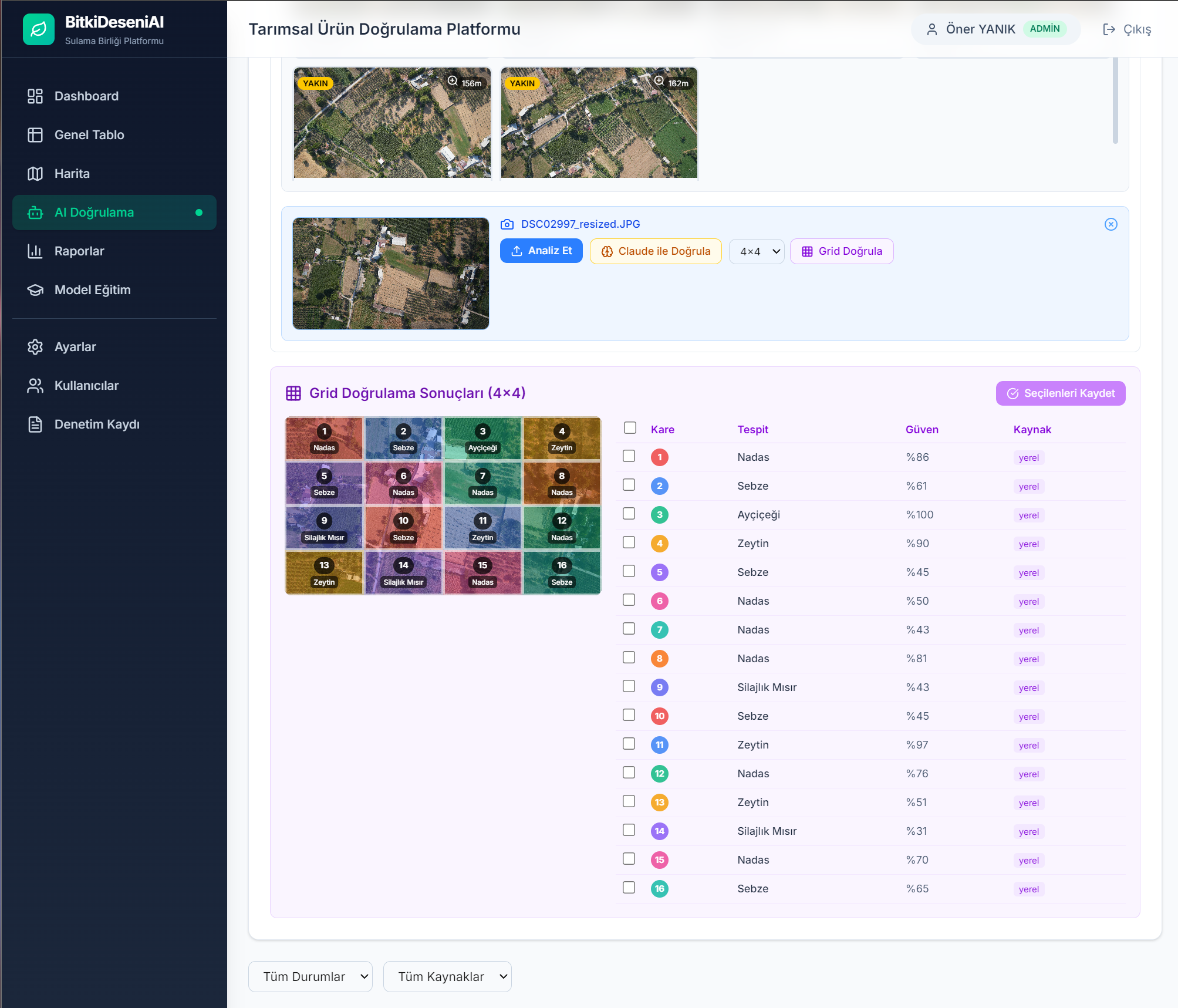Click the yerel source tag in row 5

[x=1029, y=573]
